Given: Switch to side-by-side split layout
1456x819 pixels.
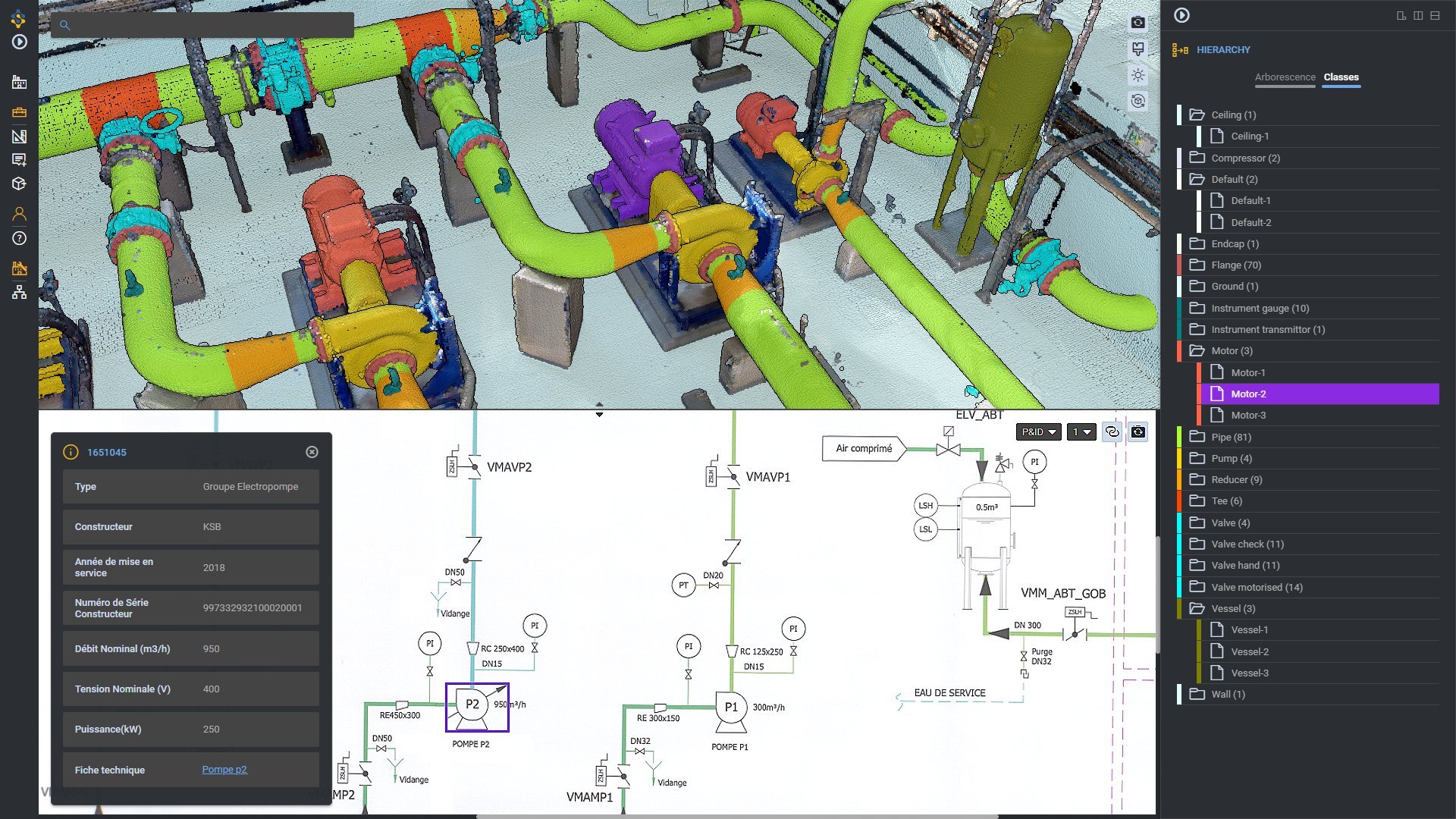Looking at the screenshot, I should (x=1418, y=15).
